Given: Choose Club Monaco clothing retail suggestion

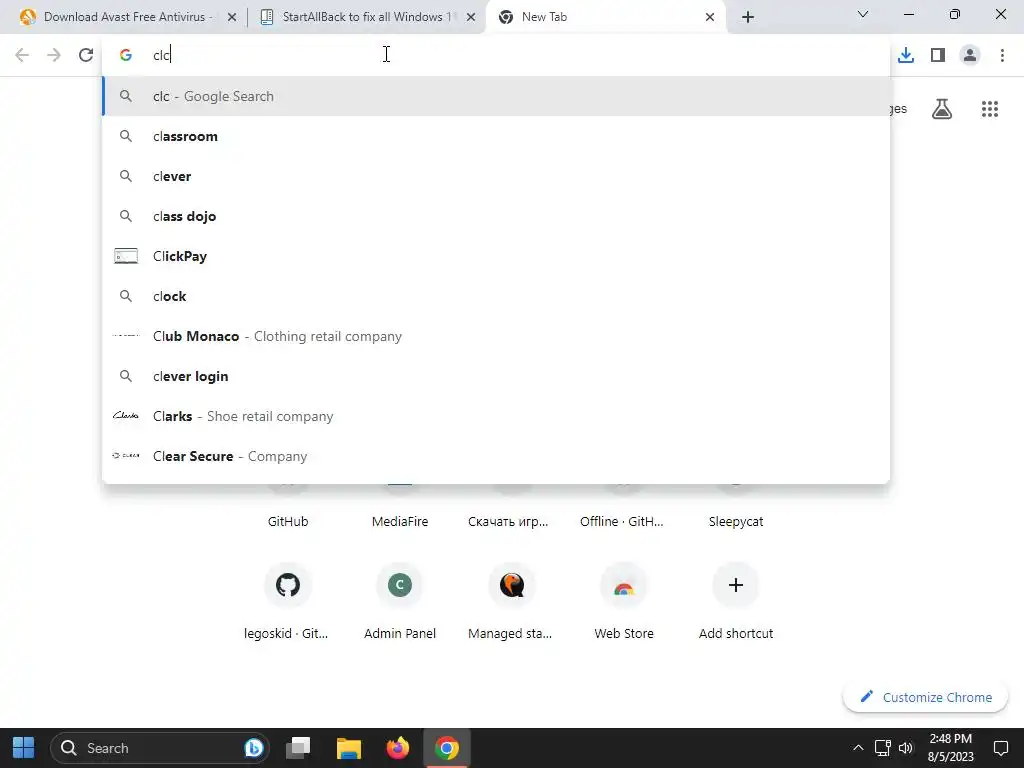Looking at the screenshot, I should pos(496,336).
